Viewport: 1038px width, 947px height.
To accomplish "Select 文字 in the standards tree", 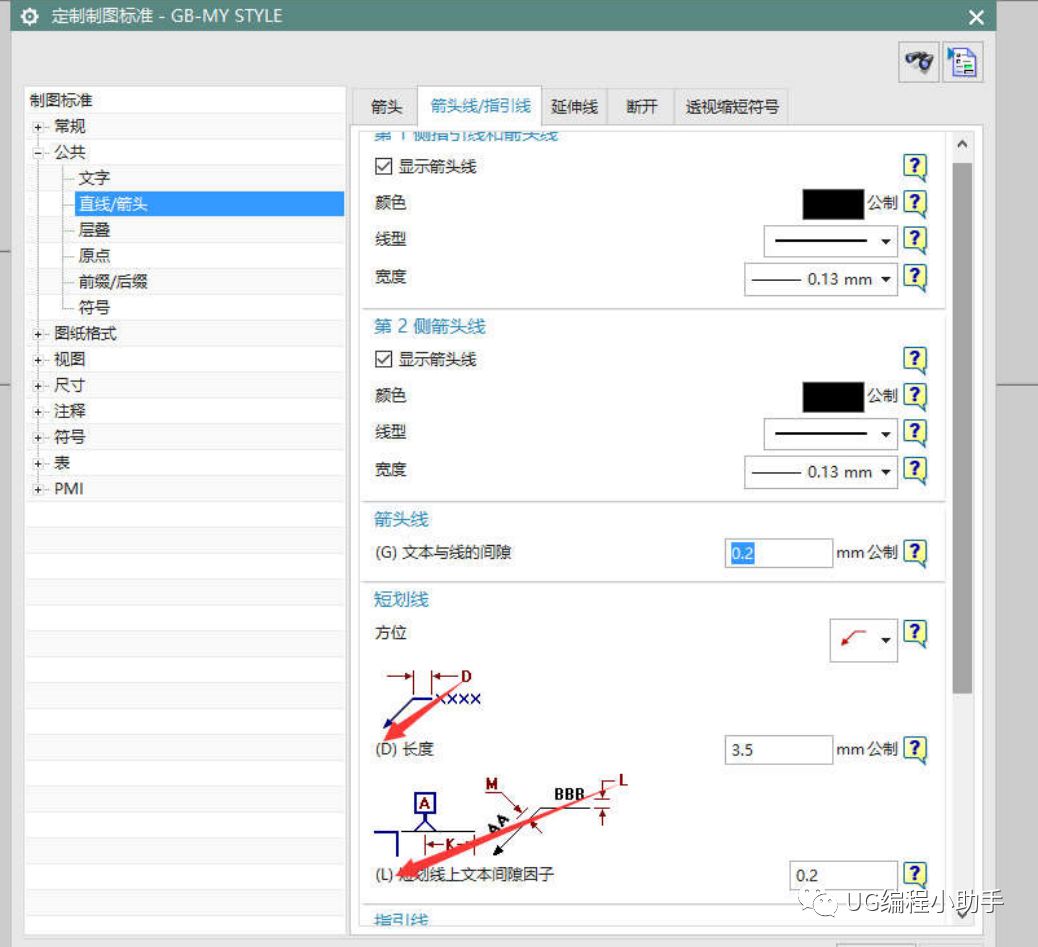I will (93, 177).
